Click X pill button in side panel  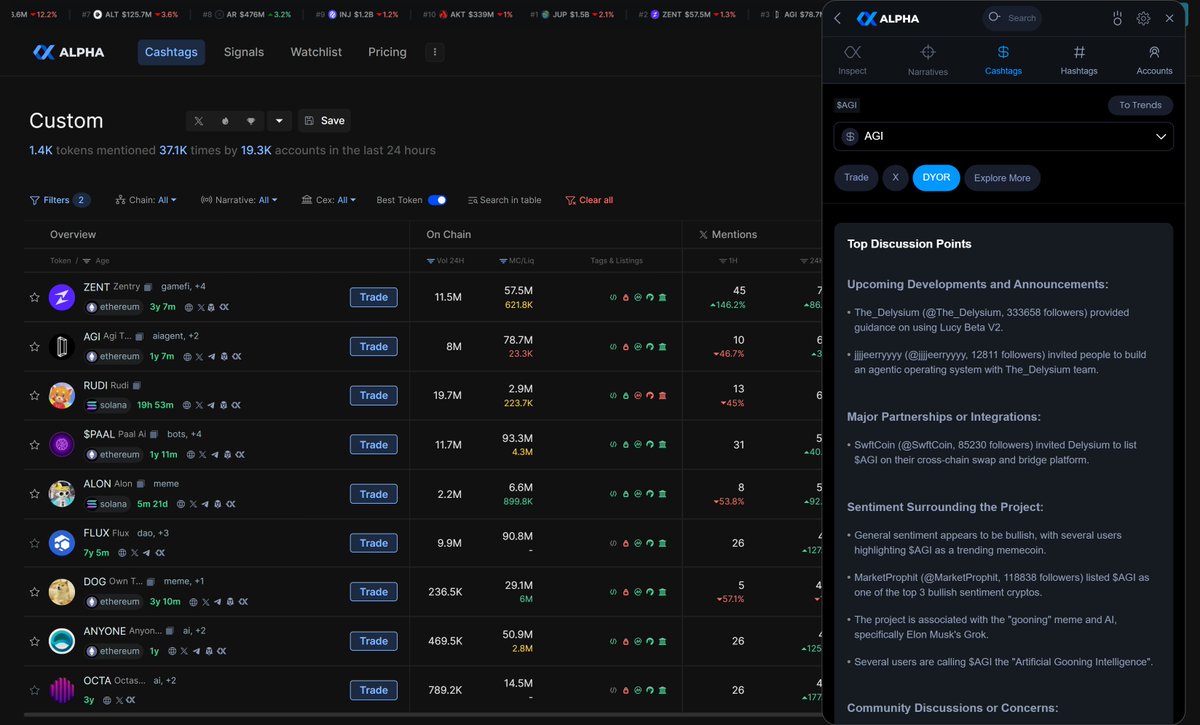[895, 178]
